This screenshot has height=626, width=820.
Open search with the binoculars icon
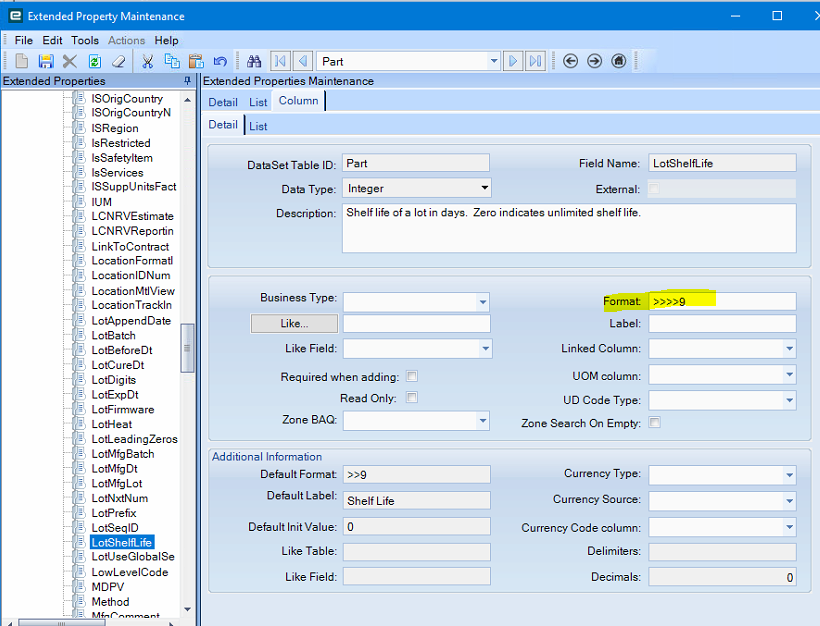coord(254,61)
